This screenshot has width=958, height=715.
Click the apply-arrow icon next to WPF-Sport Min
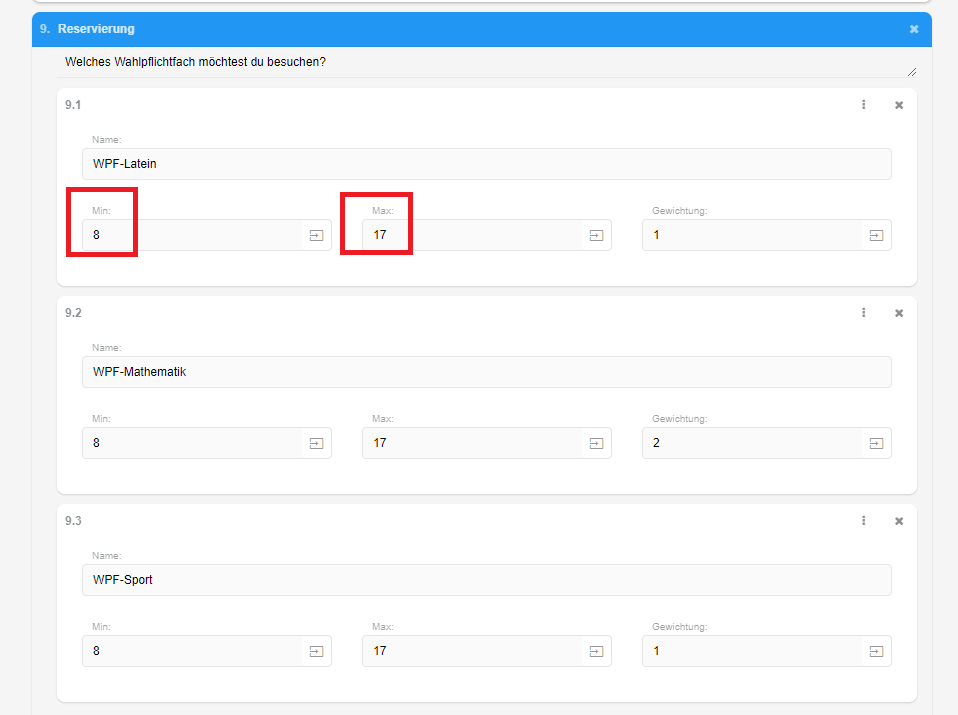pos(316,651)
